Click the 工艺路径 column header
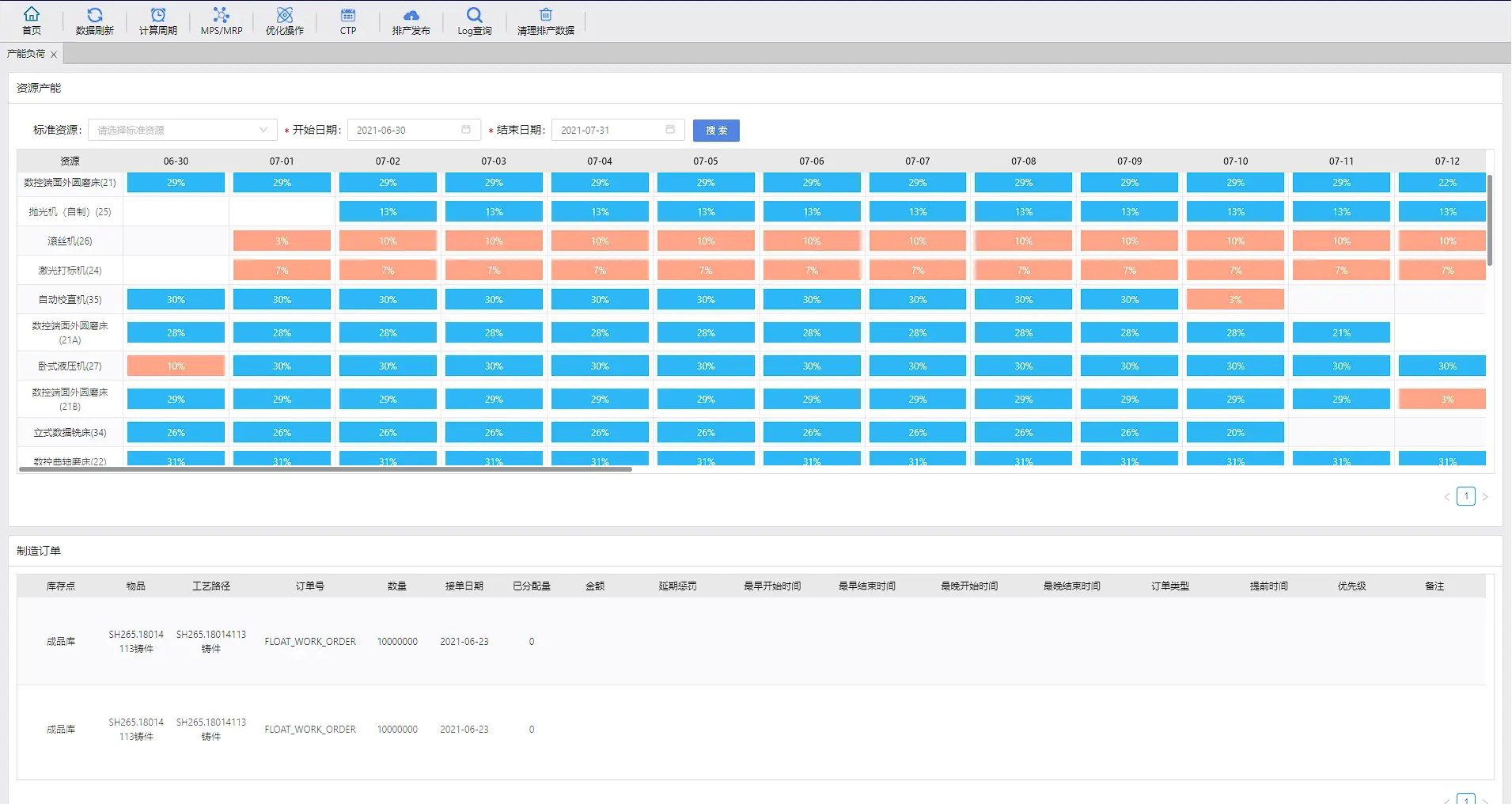Image resolution: width=1512 pixels, height=804 pixels. 211,586
